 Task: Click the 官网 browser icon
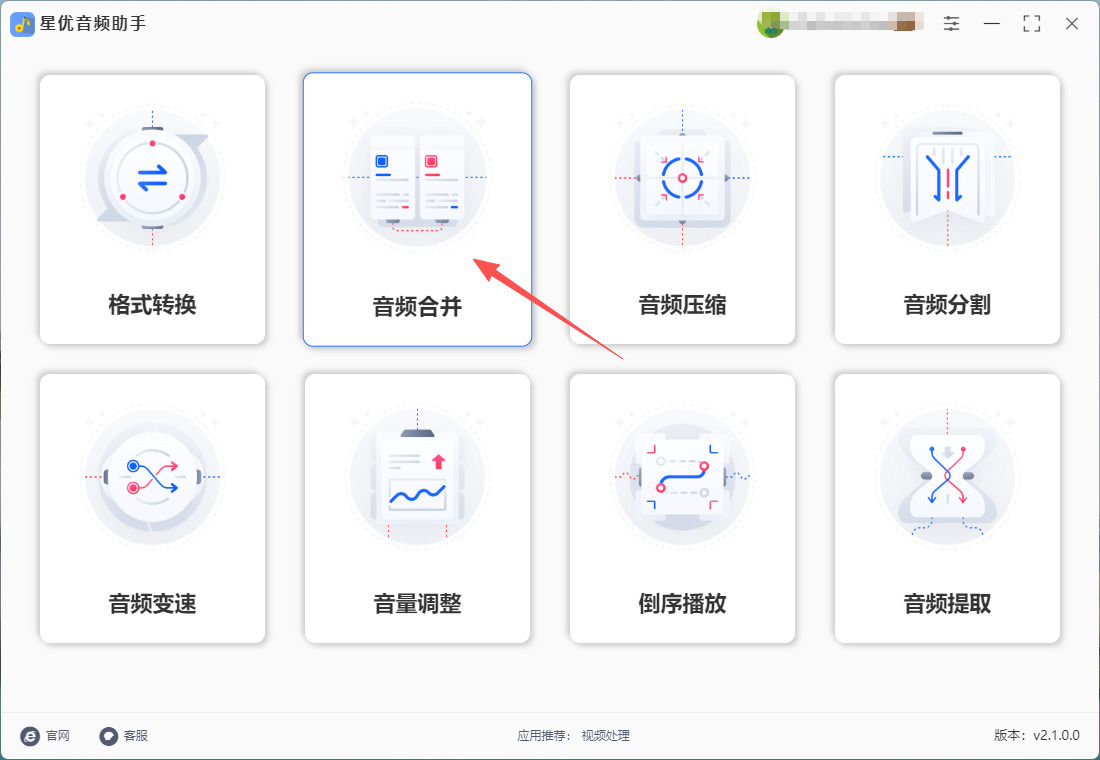point(30,735)
